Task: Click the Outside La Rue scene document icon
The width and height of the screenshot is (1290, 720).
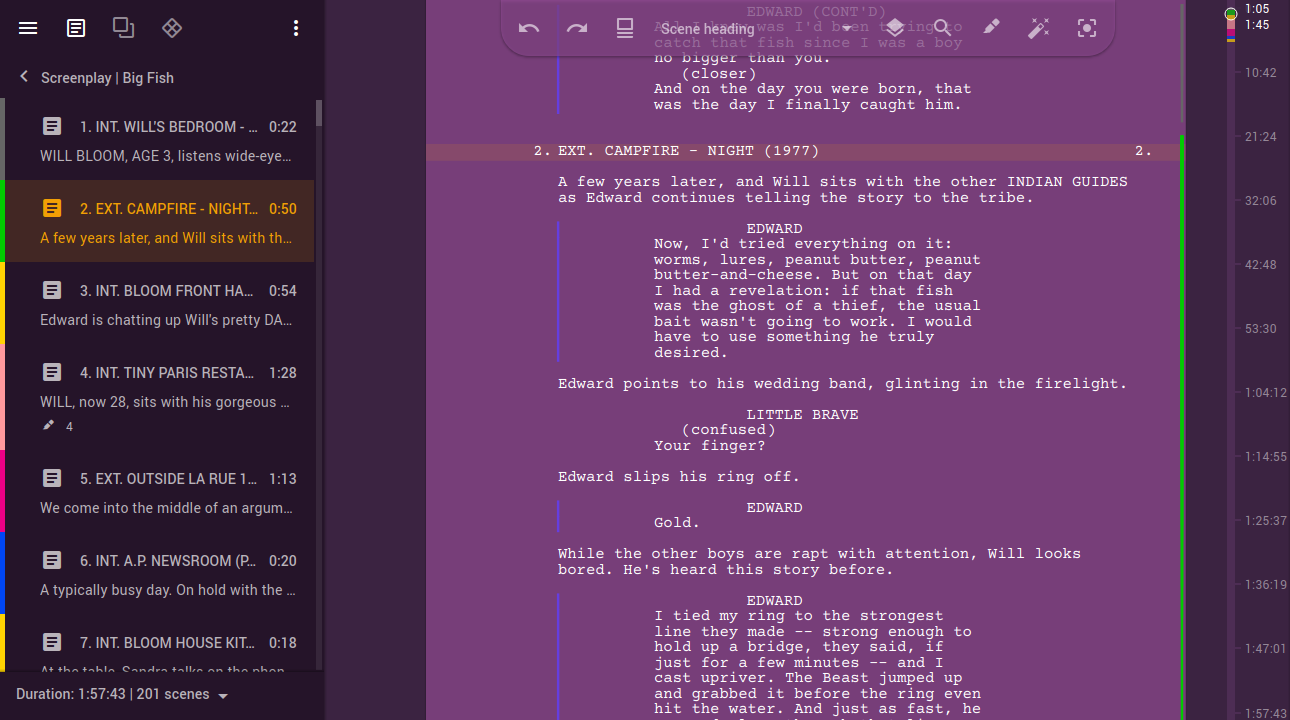Action: coord(52,479)
